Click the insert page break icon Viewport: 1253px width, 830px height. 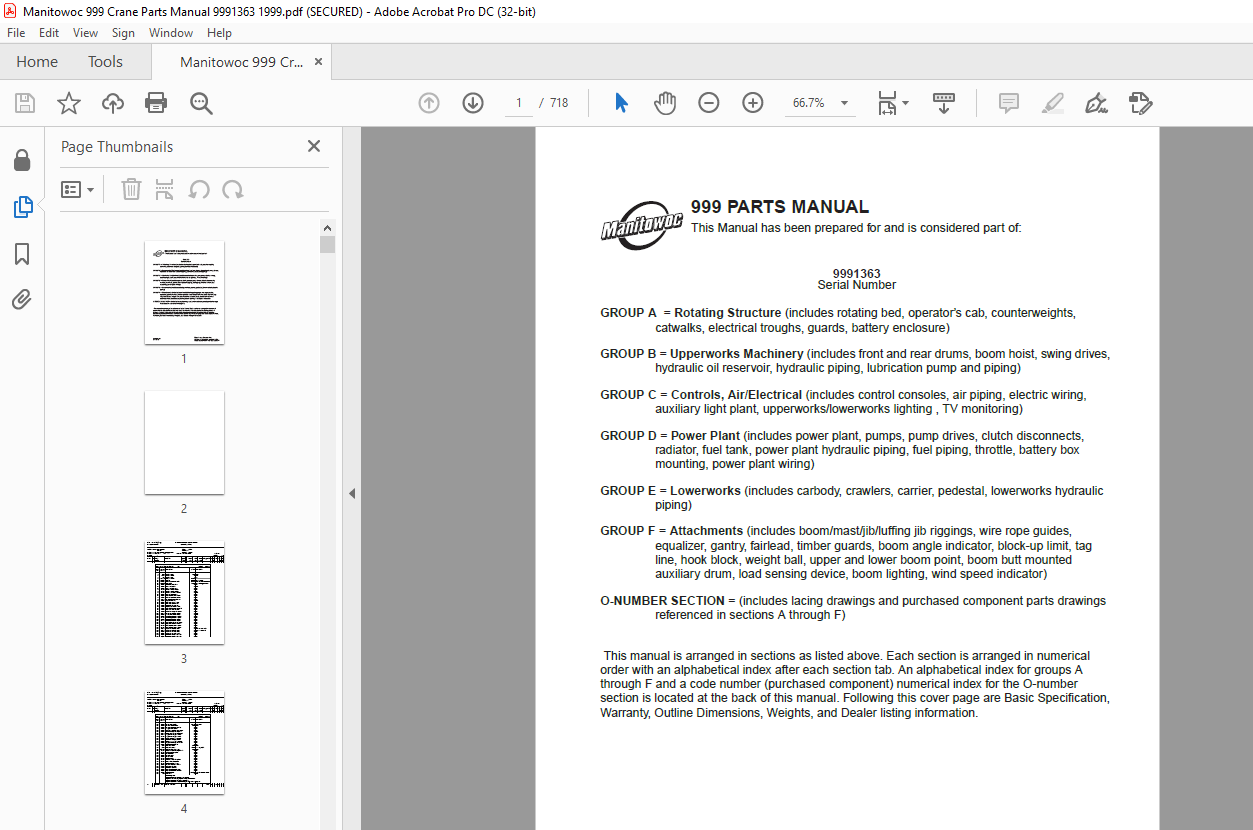point(165,189)
